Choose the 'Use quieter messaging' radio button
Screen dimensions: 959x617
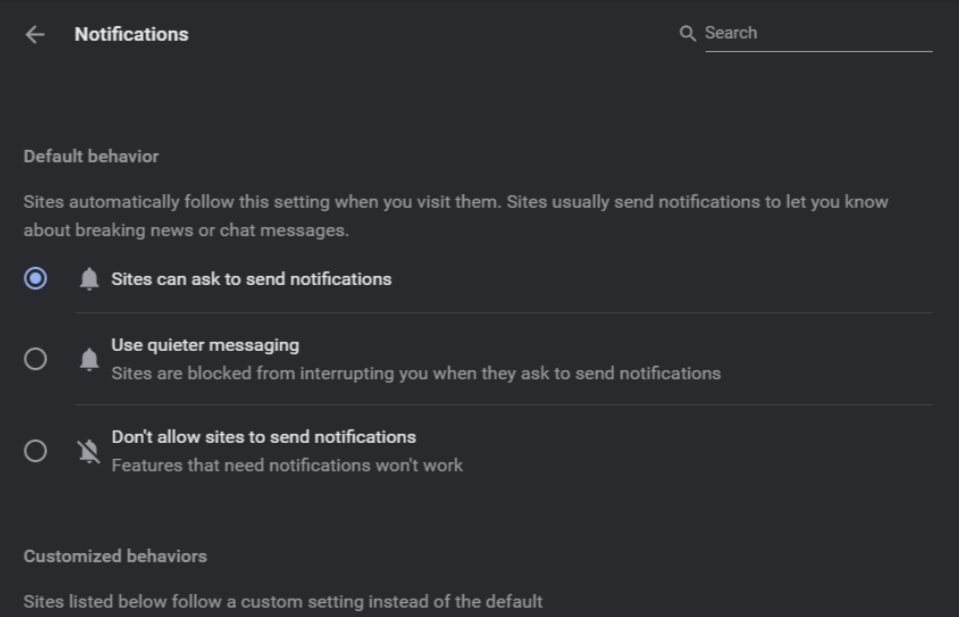tap(35, 359)
